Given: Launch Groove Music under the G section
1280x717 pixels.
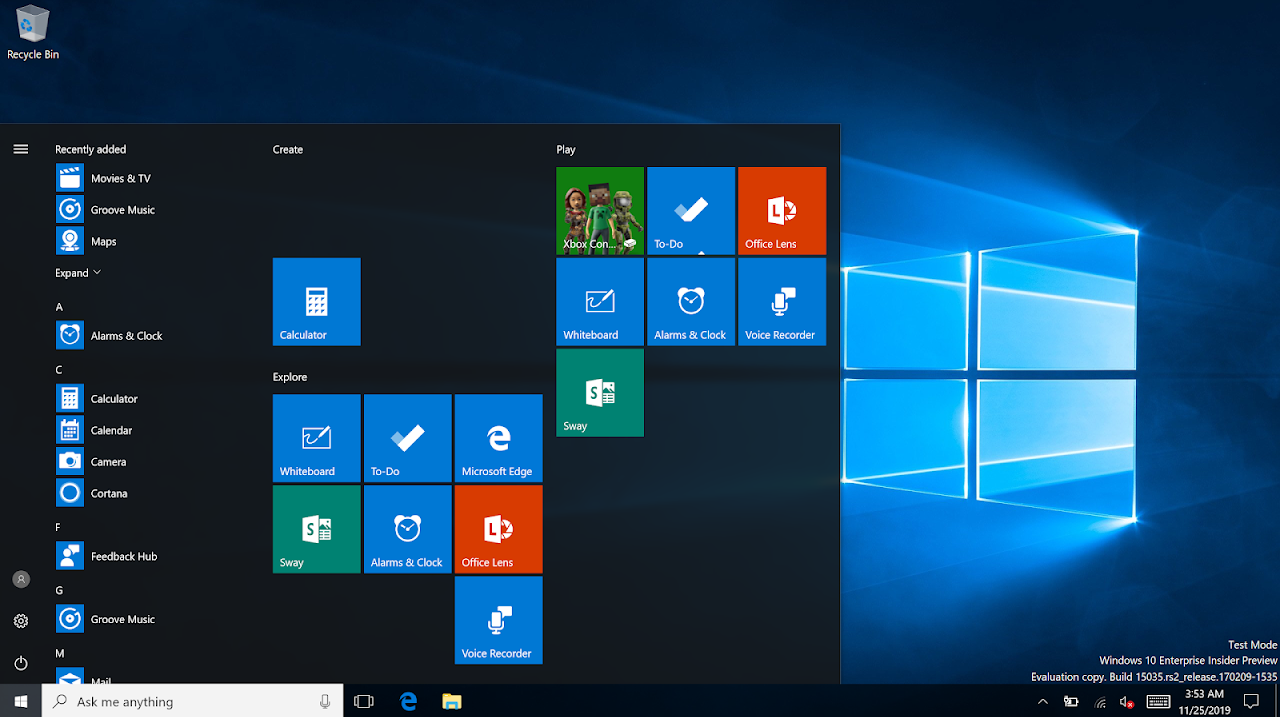Looking at the screenshot, I should [146, 619].
